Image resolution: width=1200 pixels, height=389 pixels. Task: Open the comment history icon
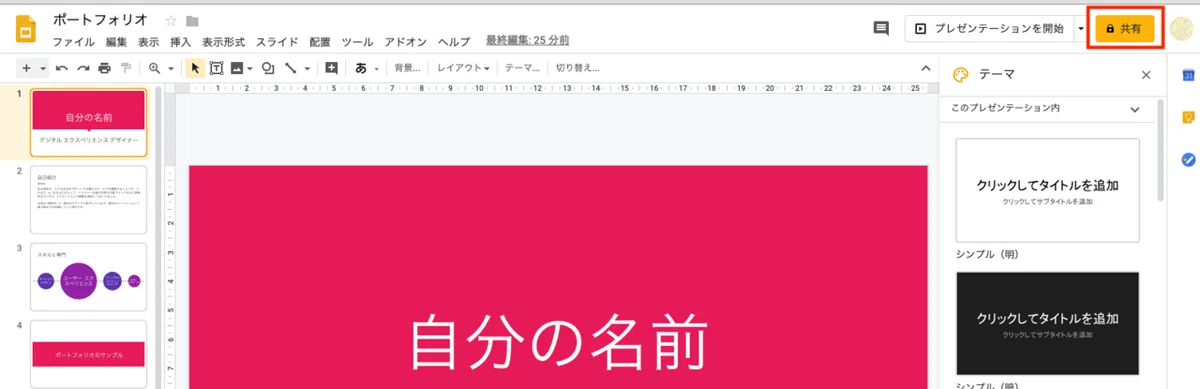tap(881, 29)
